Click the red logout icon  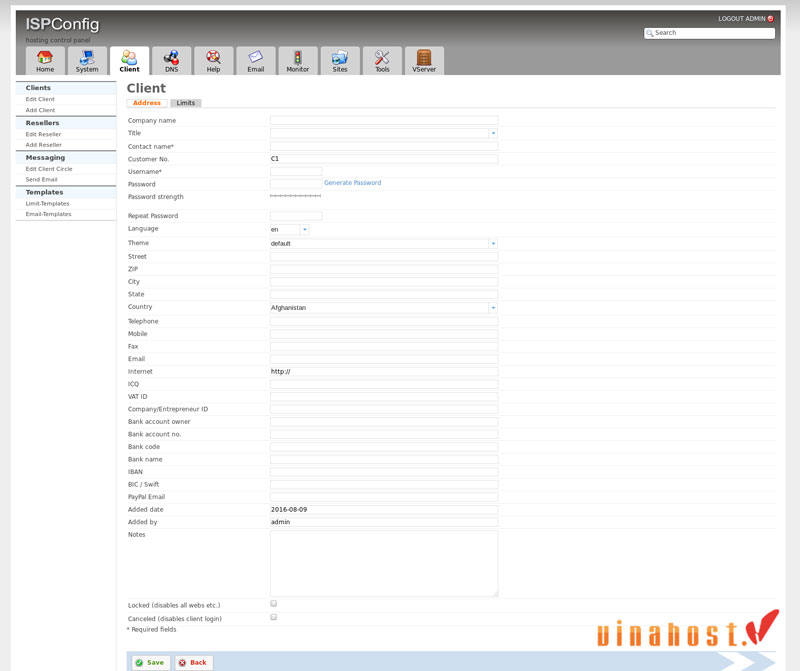pyautogui.click(x=770, y=19)
